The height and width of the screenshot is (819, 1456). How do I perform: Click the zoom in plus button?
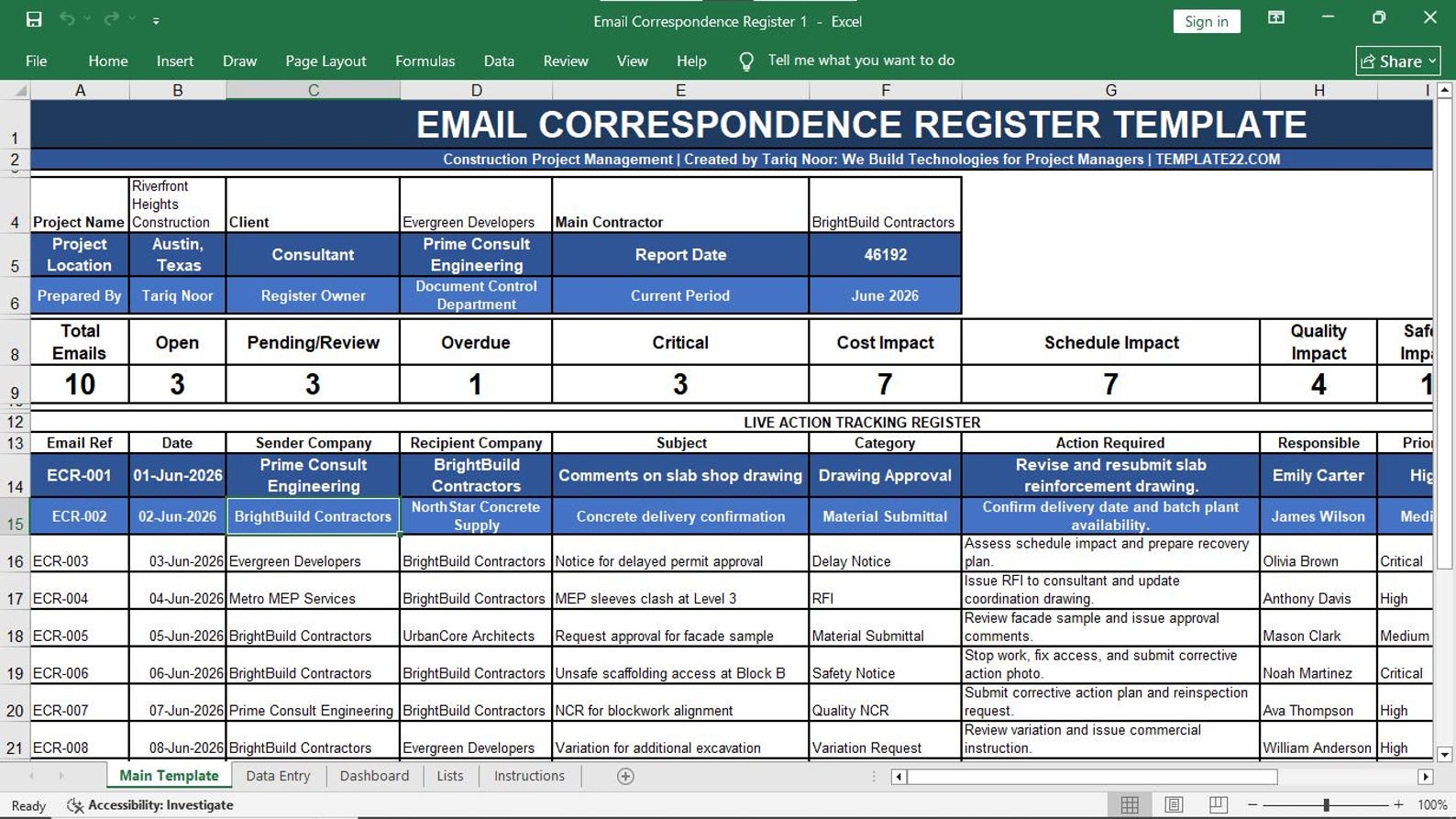[x=1398, y=804]
